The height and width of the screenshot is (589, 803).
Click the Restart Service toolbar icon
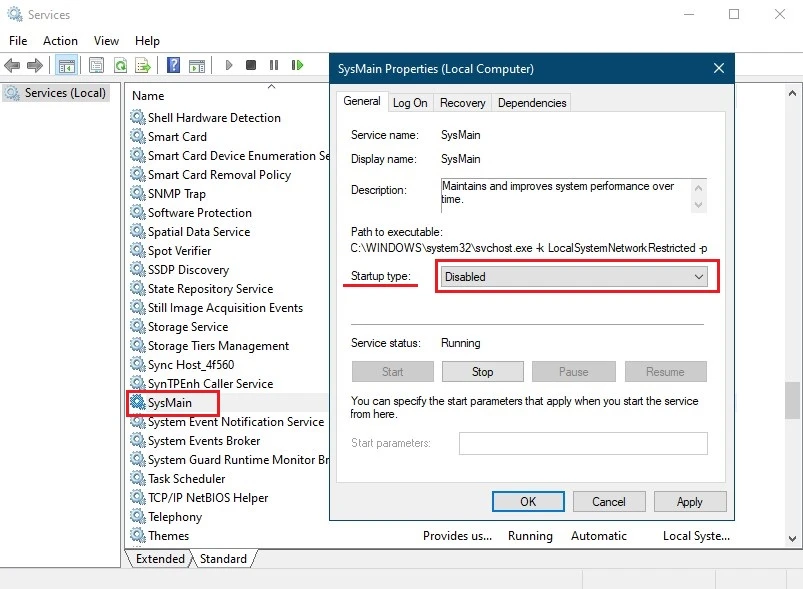click(297, 65)
